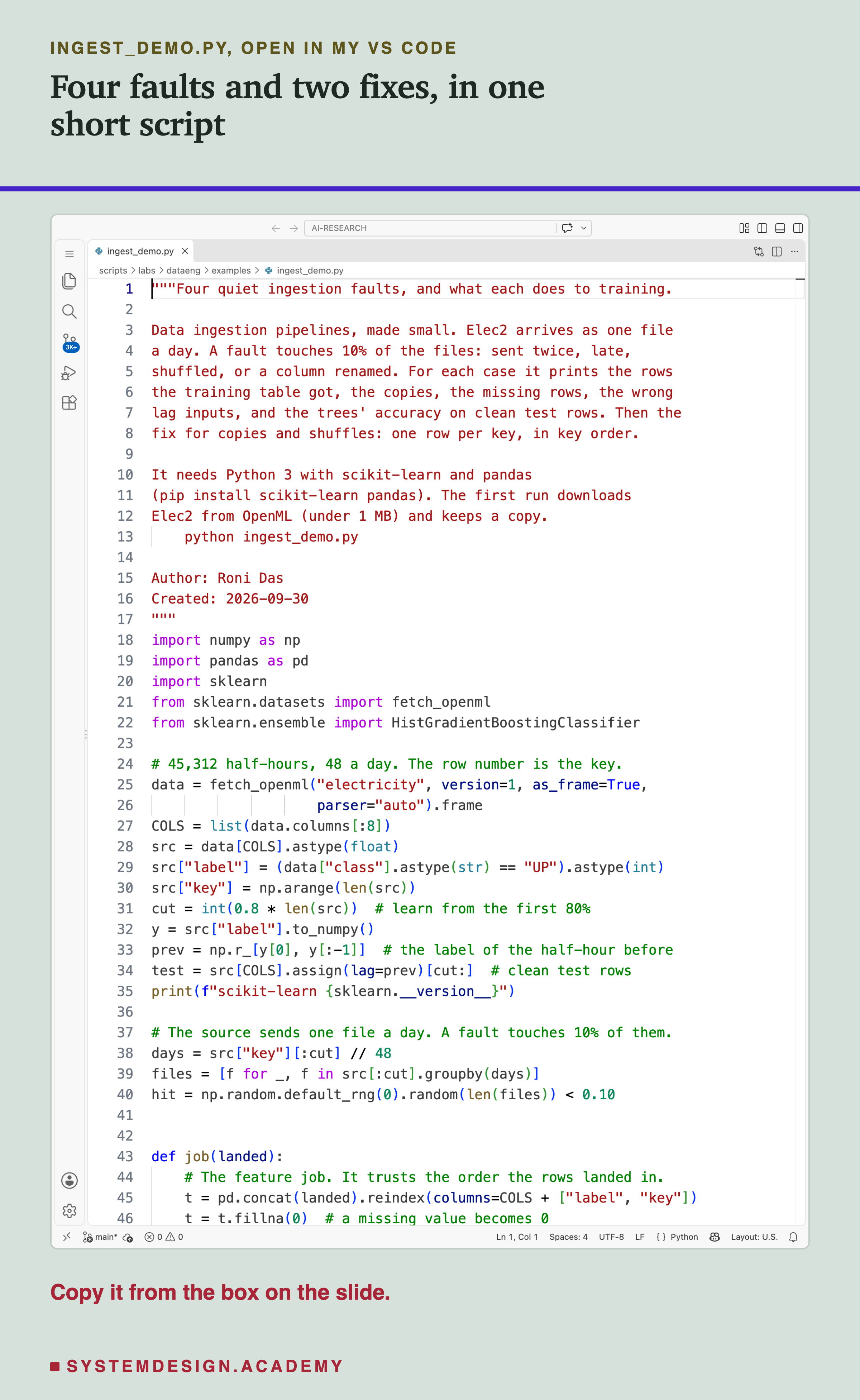Toggle the bottom panel
This screenshot has height=1400, width=860.
780,228
